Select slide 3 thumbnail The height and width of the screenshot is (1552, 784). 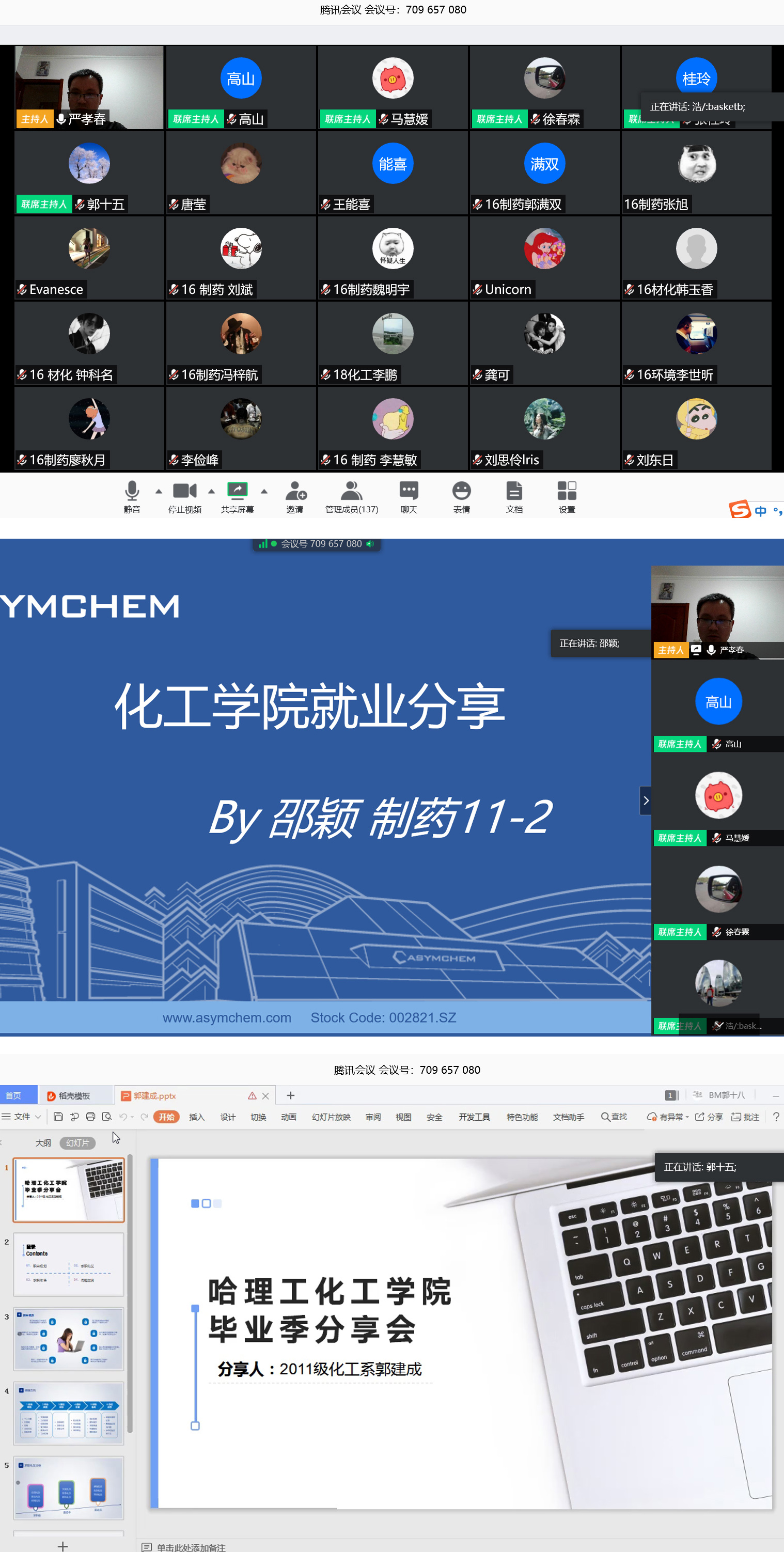click(x=69, y=1338)
